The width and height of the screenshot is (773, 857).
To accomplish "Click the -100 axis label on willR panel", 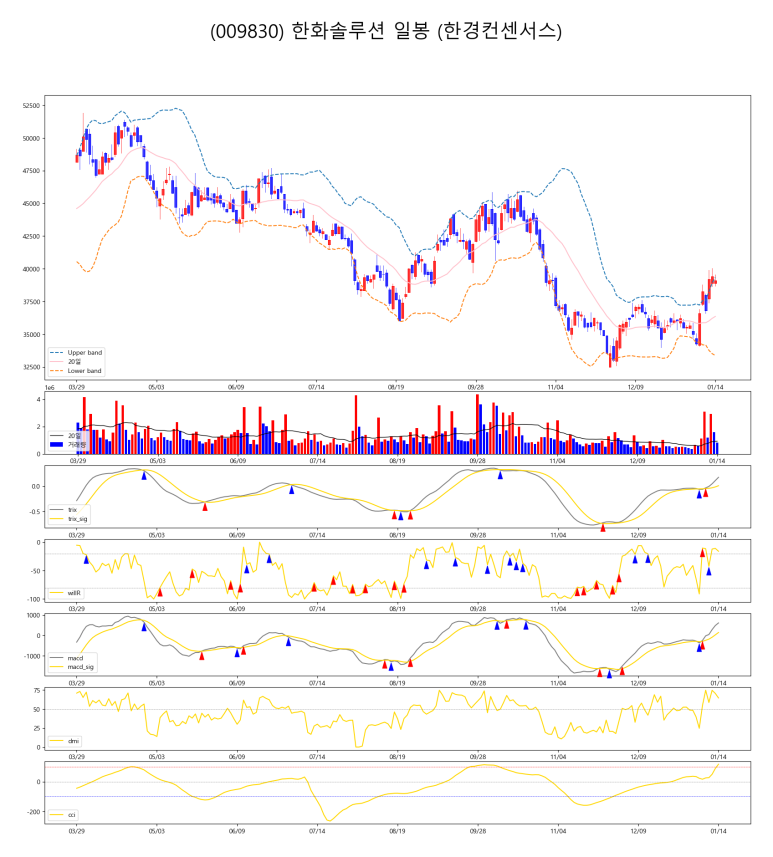I will point(34,600).
